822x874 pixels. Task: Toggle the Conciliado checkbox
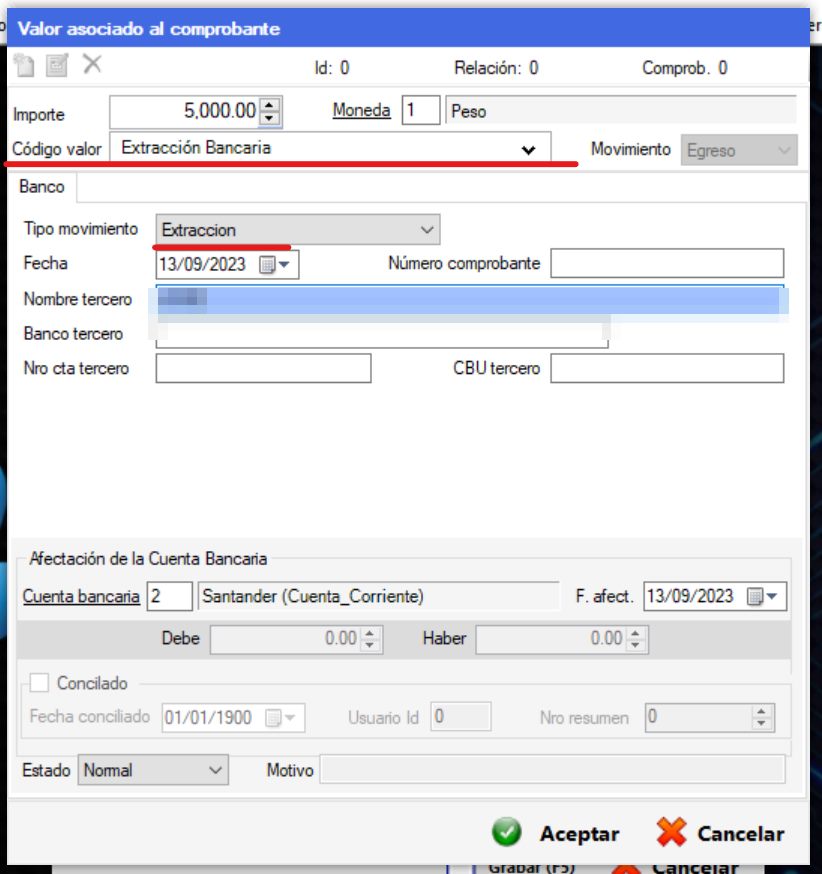[x=39, y=683]
